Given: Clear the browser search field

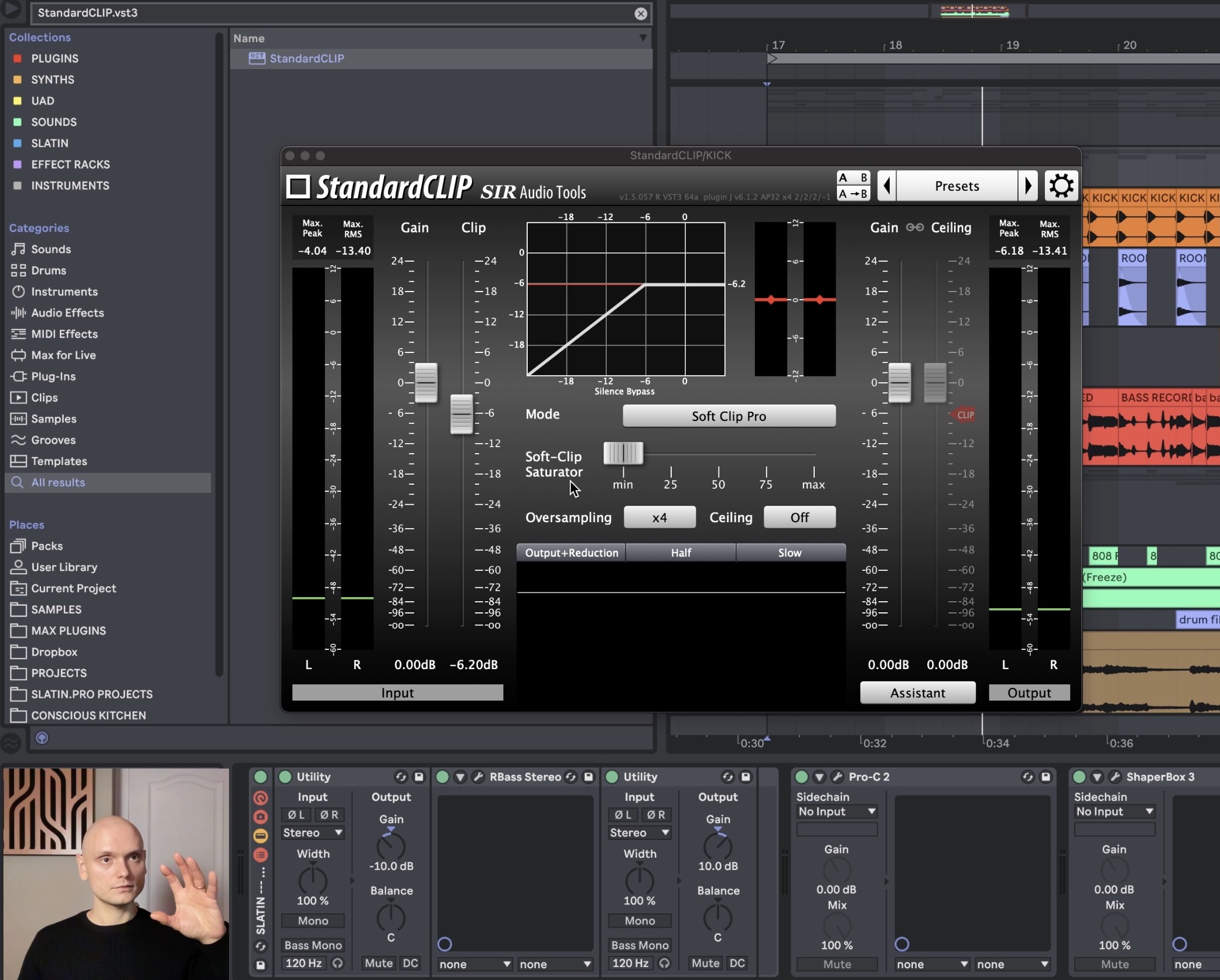Looking at the screenshot, I should pos(641,13).
